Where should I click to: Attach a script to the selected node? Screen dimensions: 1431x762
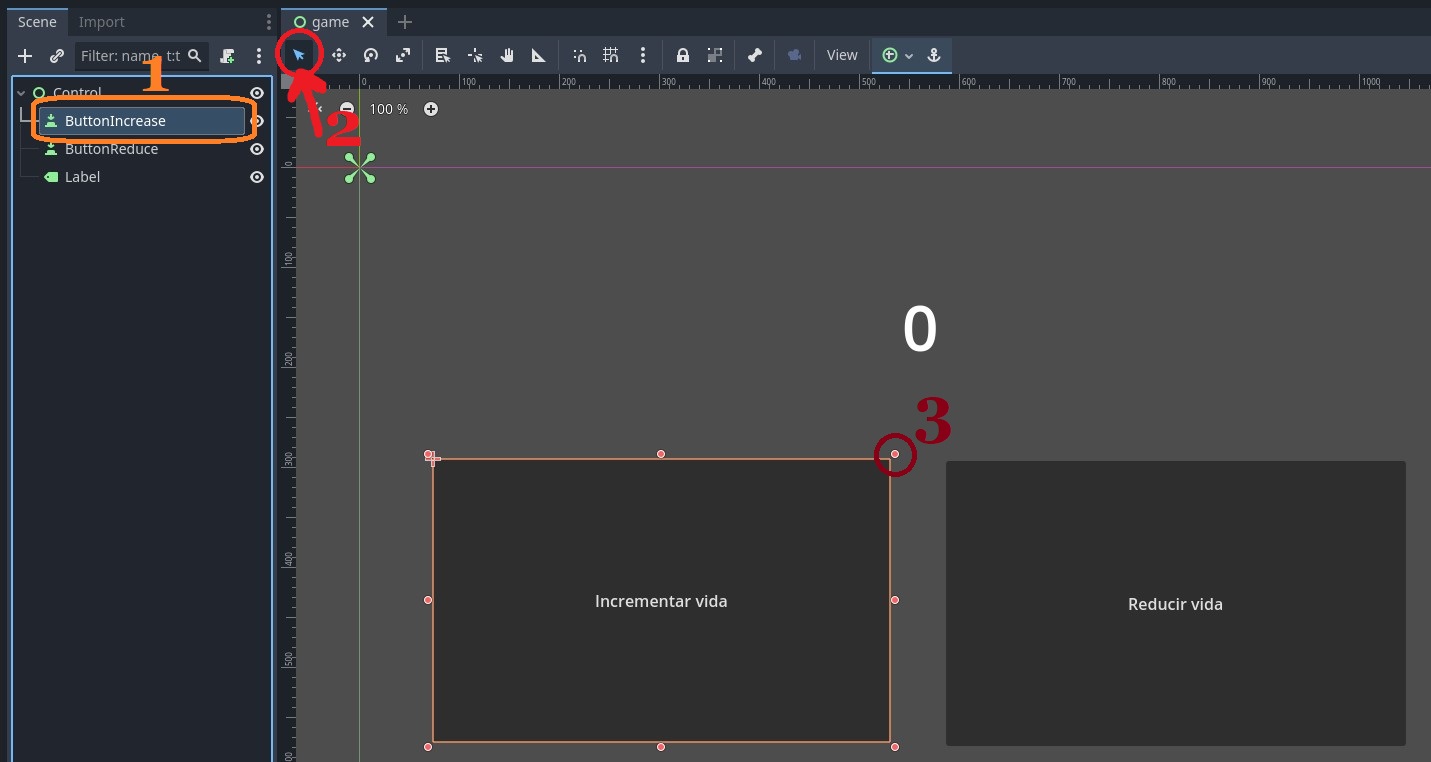pyautogui.click(x=228, y=56)
